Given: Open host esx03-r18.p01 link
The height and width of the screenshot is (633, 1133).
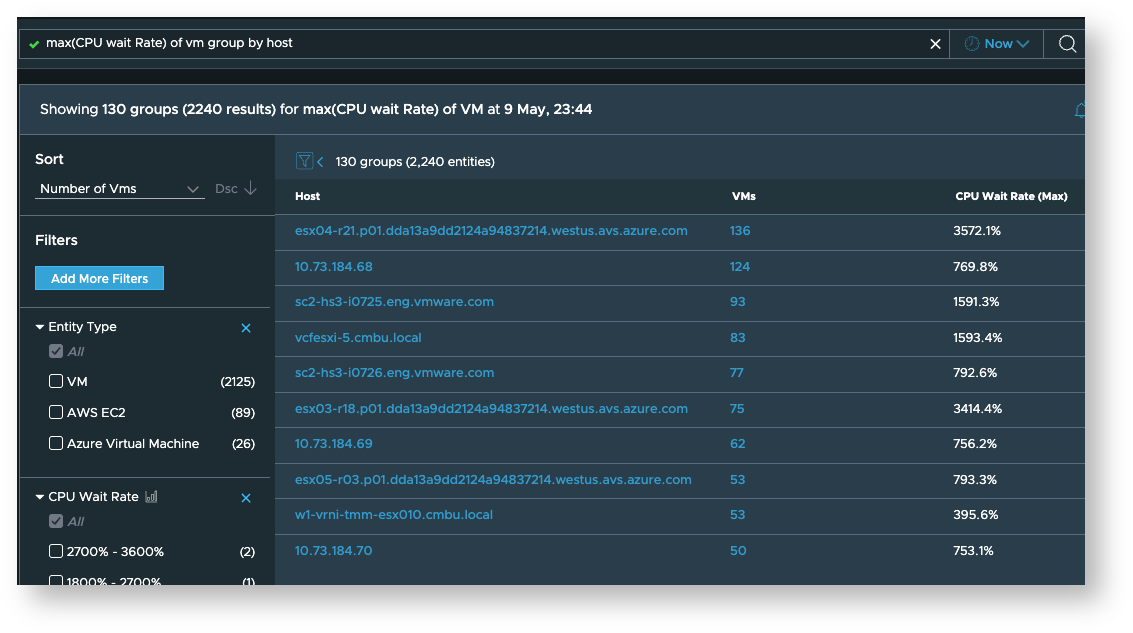Looking at the screenshot, I should click(x=491, y=409).
